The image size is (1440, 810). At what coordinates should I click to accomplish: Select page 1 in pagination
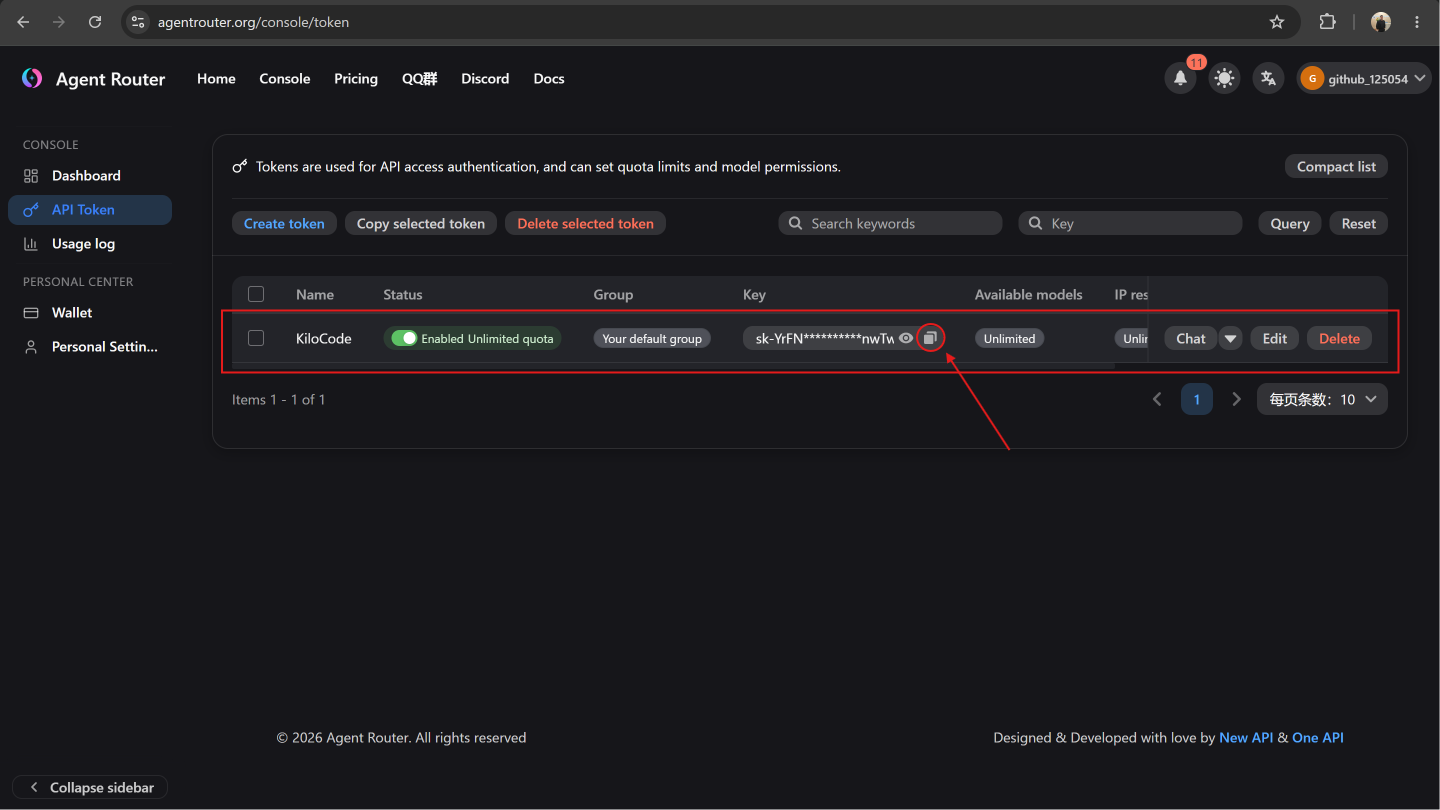pos(1196,399)
